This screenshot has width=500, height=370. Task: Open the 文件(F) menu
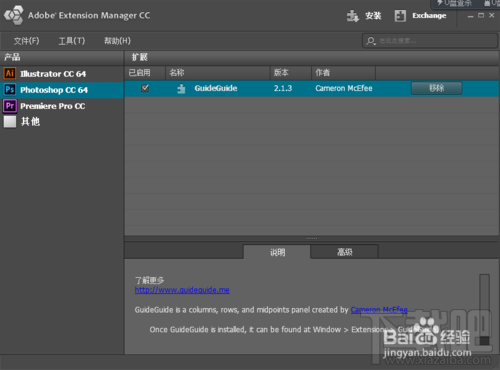pyautogui.click(x=26, y=41)
